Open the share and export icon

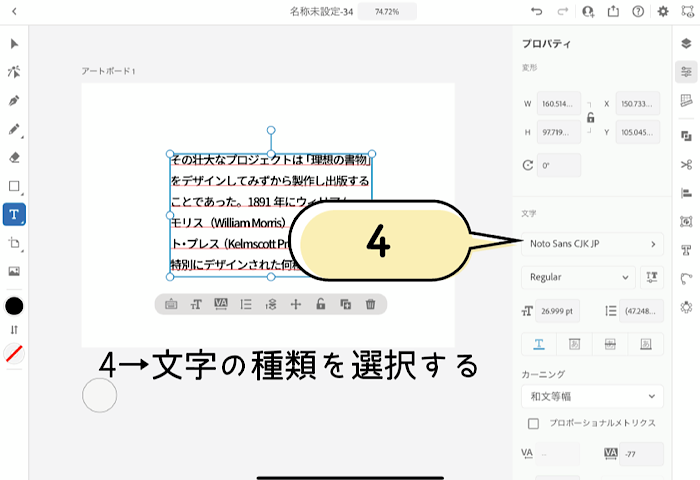(x=613, y=11)
